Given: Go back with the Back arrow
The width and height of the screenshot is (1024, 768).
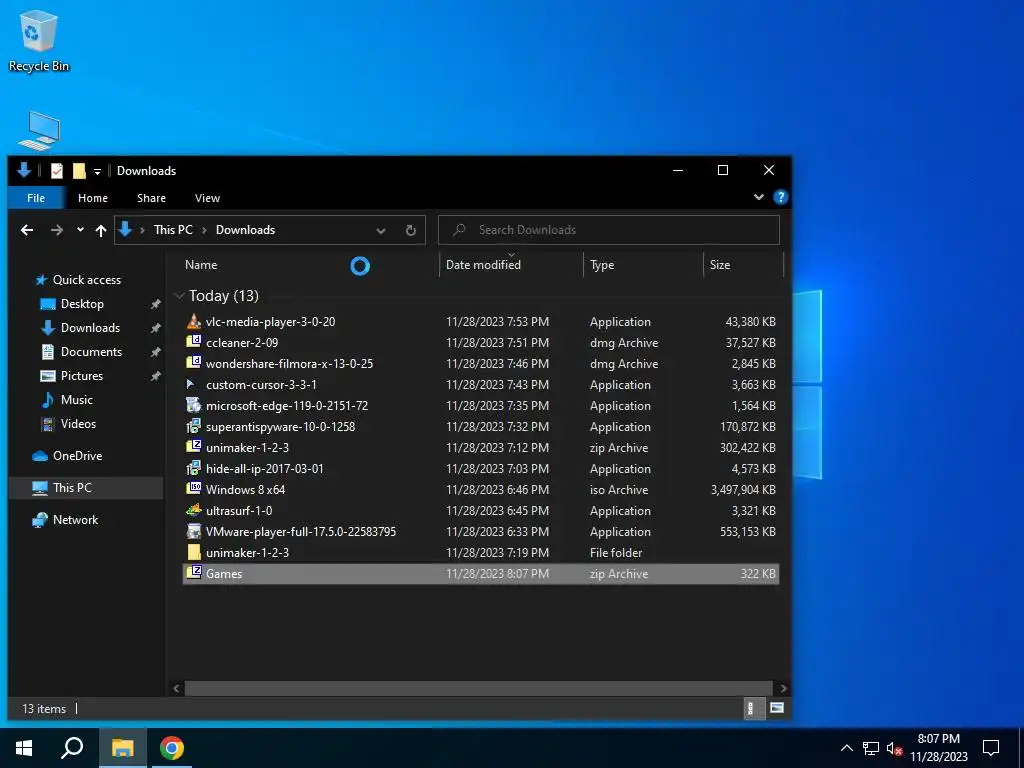Looking at the screenshot, I should point(27,230).
